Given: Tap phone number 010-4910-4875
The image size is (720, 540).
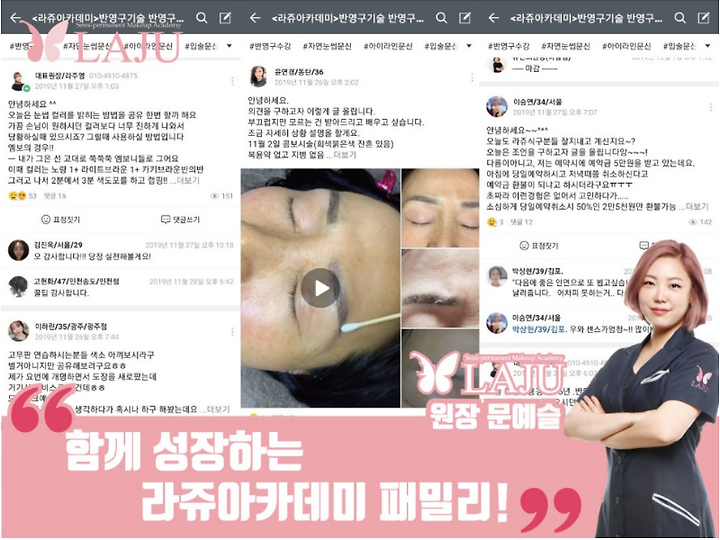Looking at the screenshot, I should (113, 76).
